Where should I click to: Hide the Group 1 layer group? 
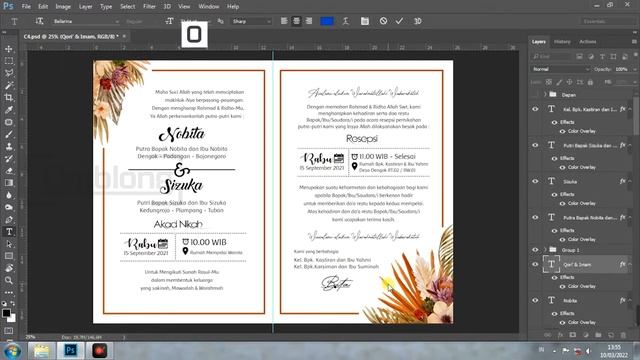[x=535, y=249]
